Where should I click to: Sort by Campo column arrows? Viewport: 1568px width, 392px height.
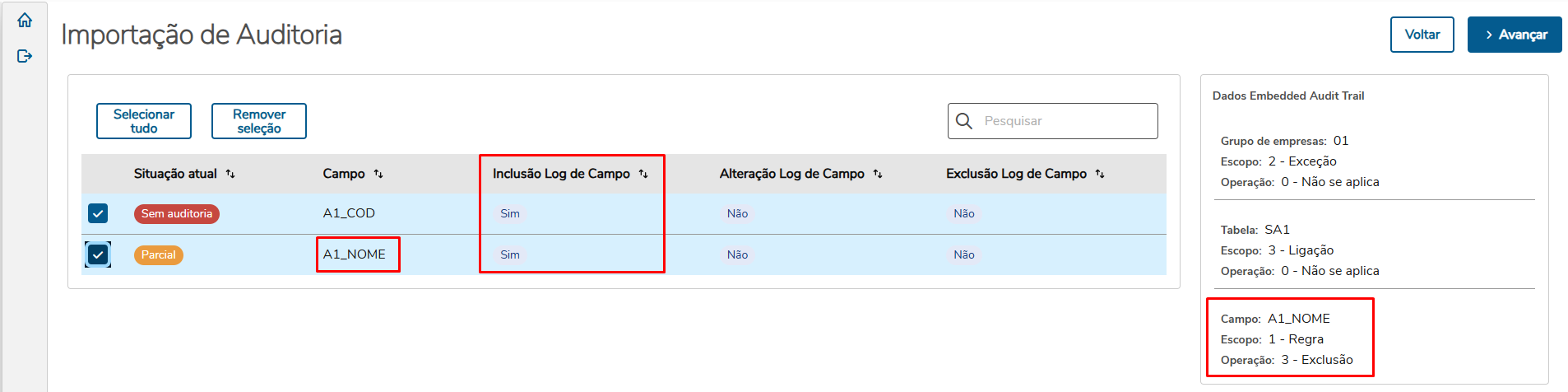pos(378,174)
